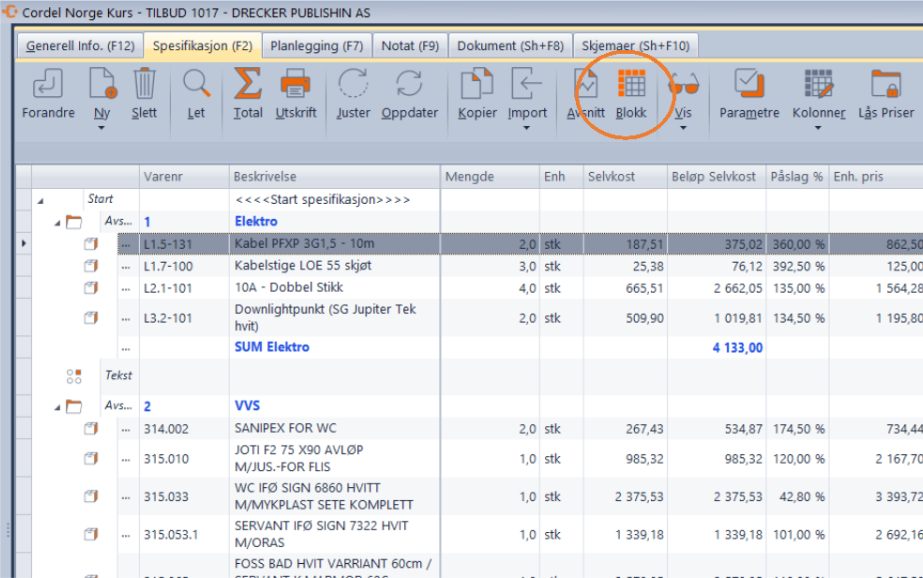Click the sum value '4 133,00'
This screenshot has height=578, width=923.
(738, 348)
